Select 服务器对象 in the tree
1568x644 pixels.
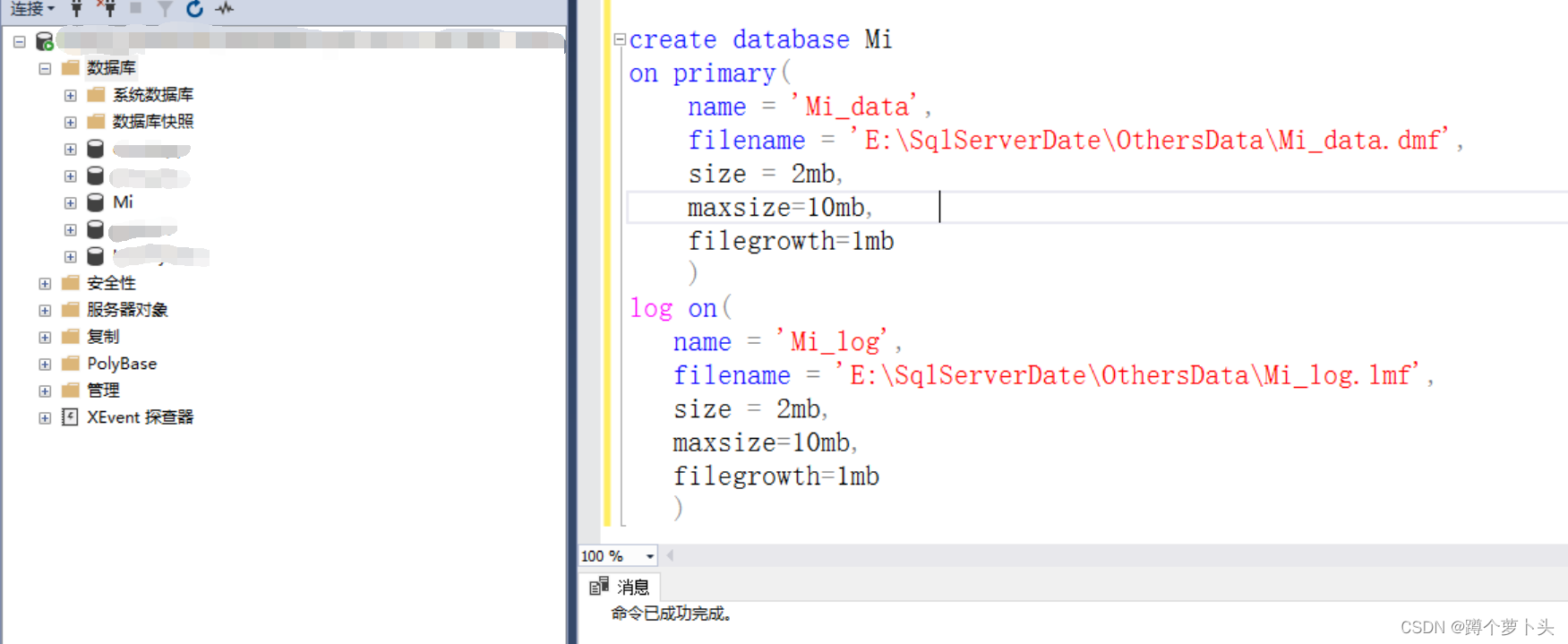point(127,310)
